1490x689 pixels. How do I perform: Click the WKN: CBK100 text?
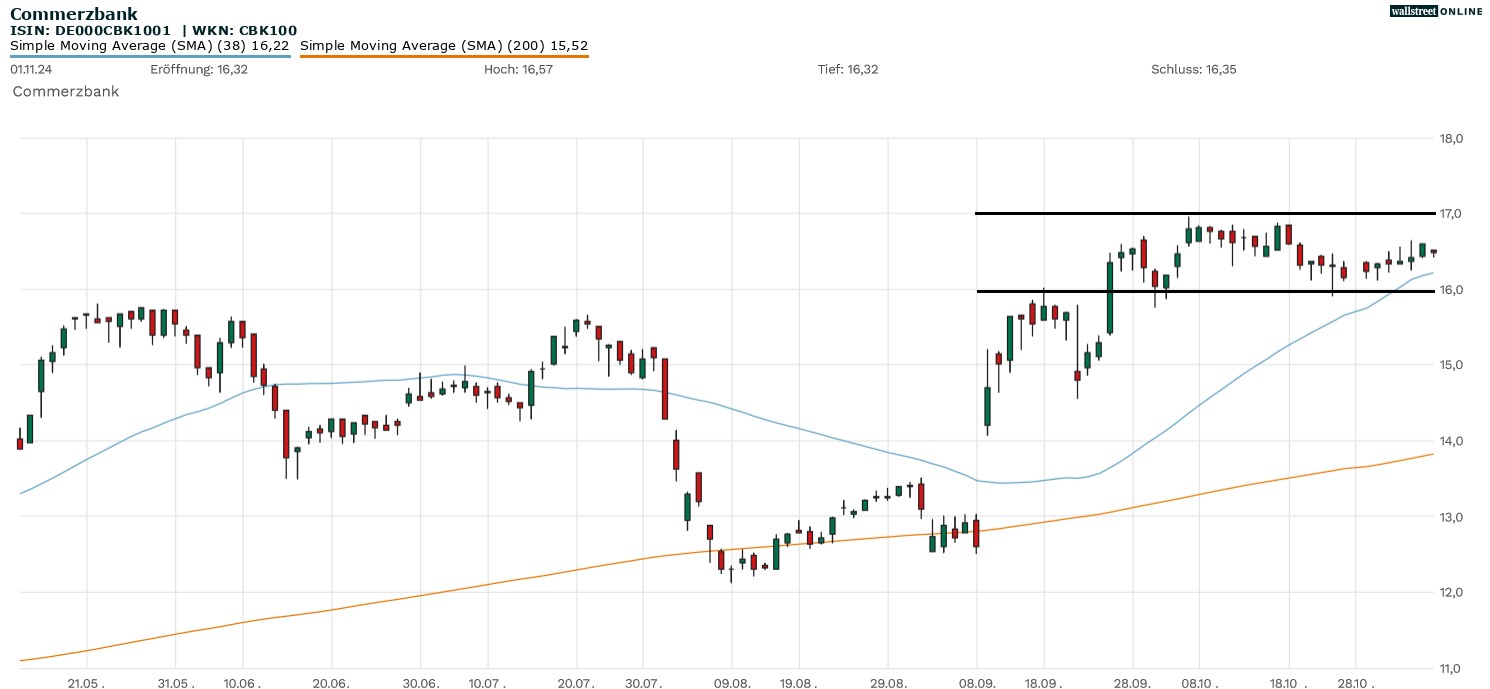245,31
